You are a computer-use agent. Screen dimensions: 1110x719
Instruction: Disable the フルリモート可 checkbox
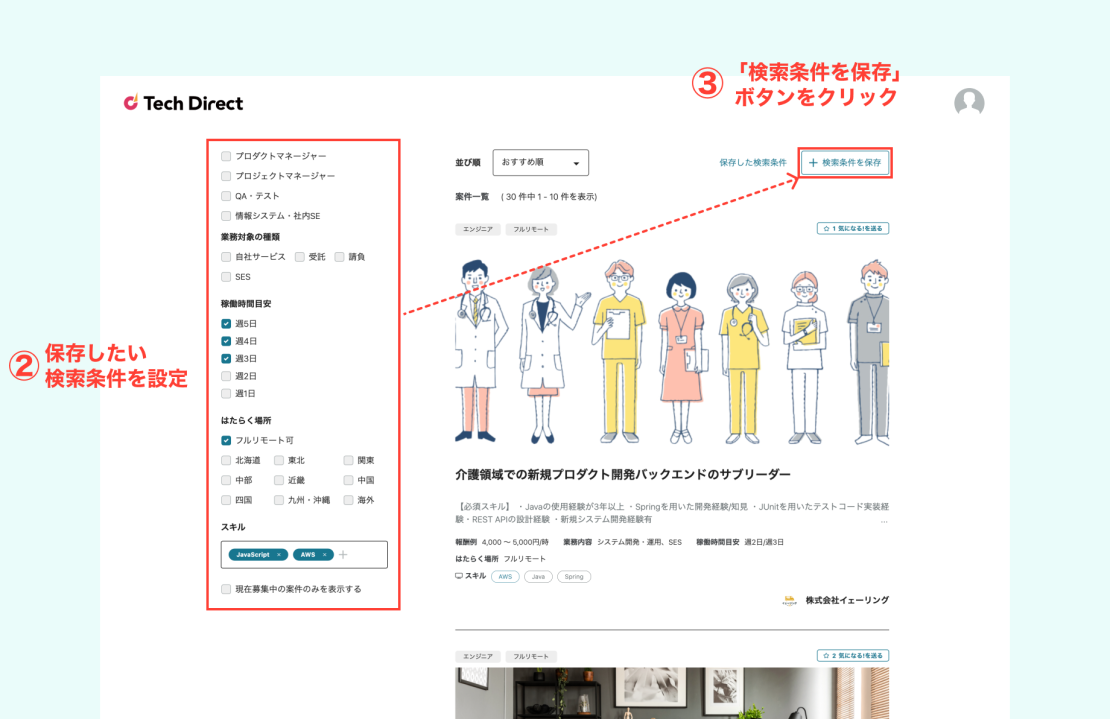pos(226,440)
